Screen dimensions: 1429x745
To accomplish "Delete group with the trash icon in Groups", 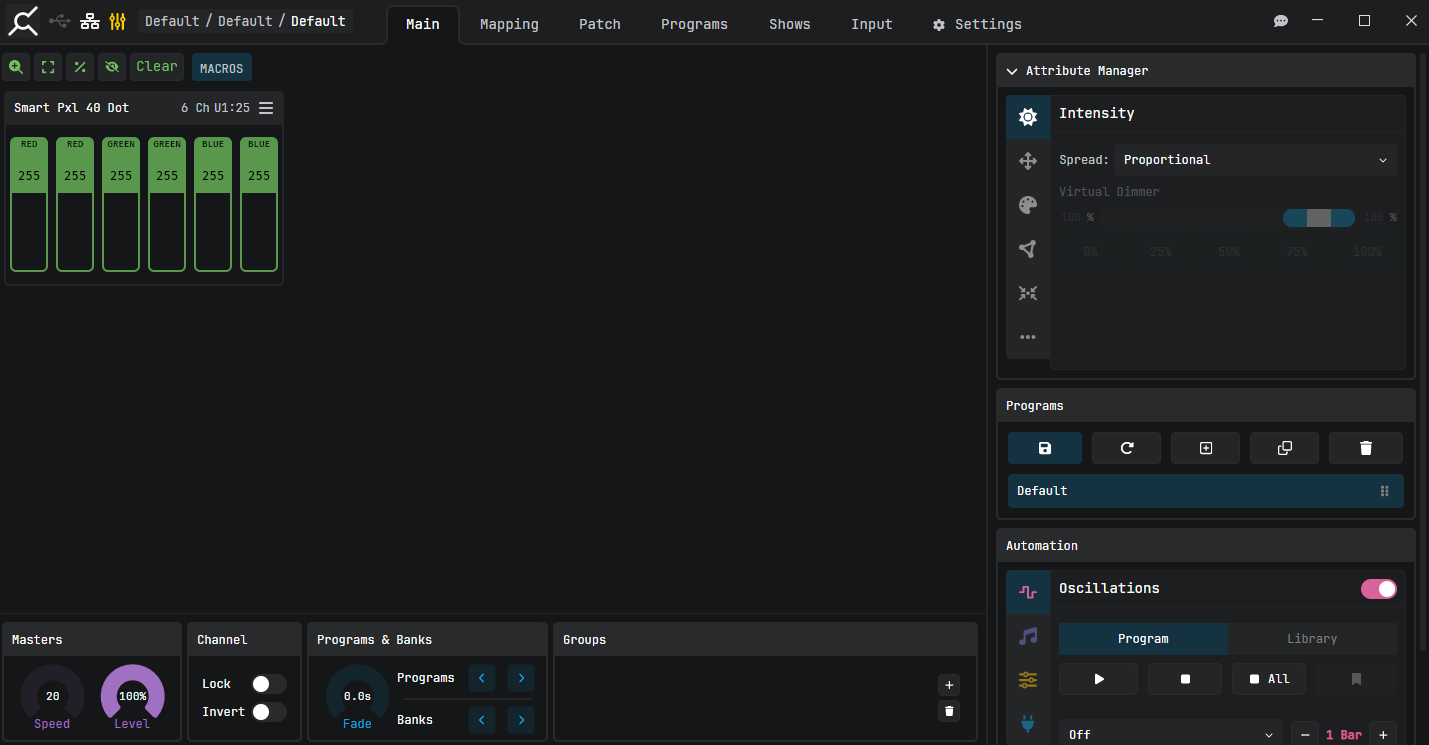I will 950,711.
